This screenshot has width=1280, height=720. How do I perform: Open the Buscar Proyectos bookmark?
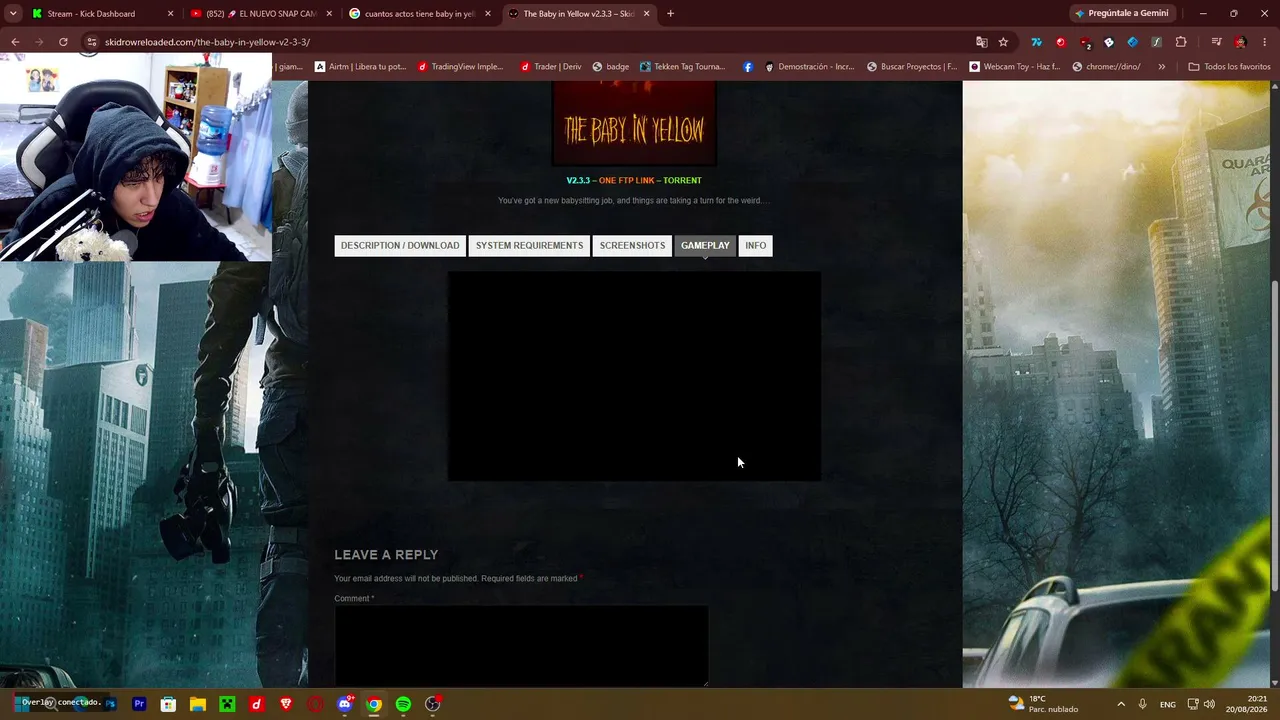tap(912, 67)
